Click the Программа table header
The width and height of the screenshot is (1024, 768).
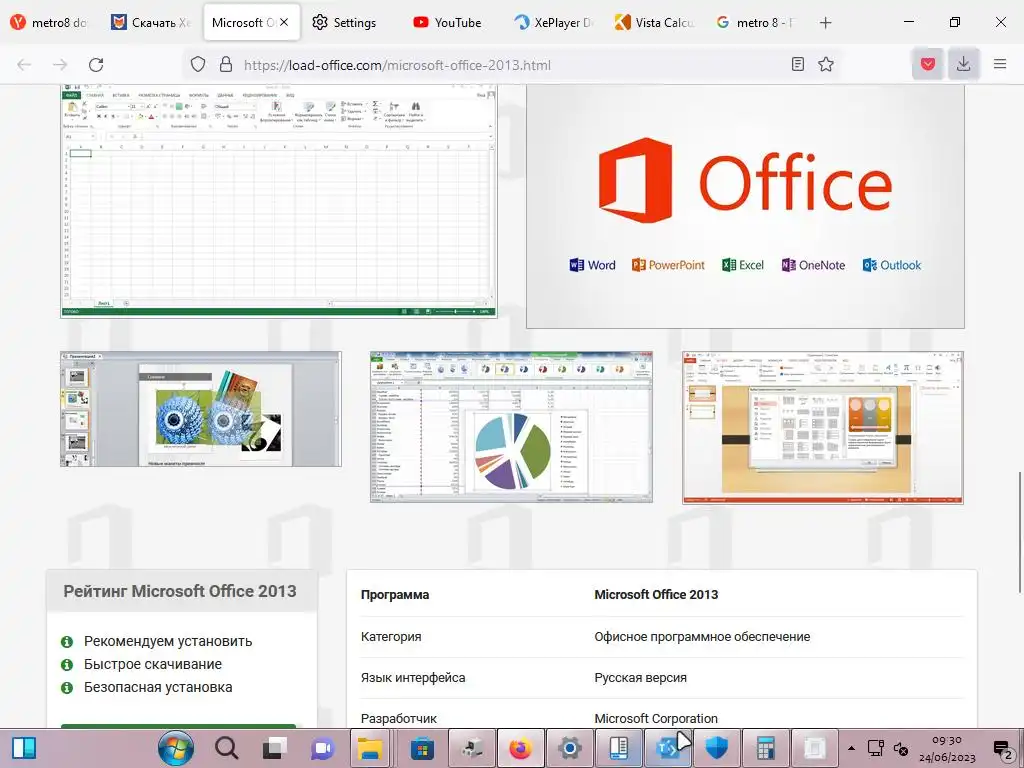click(395, 595)
